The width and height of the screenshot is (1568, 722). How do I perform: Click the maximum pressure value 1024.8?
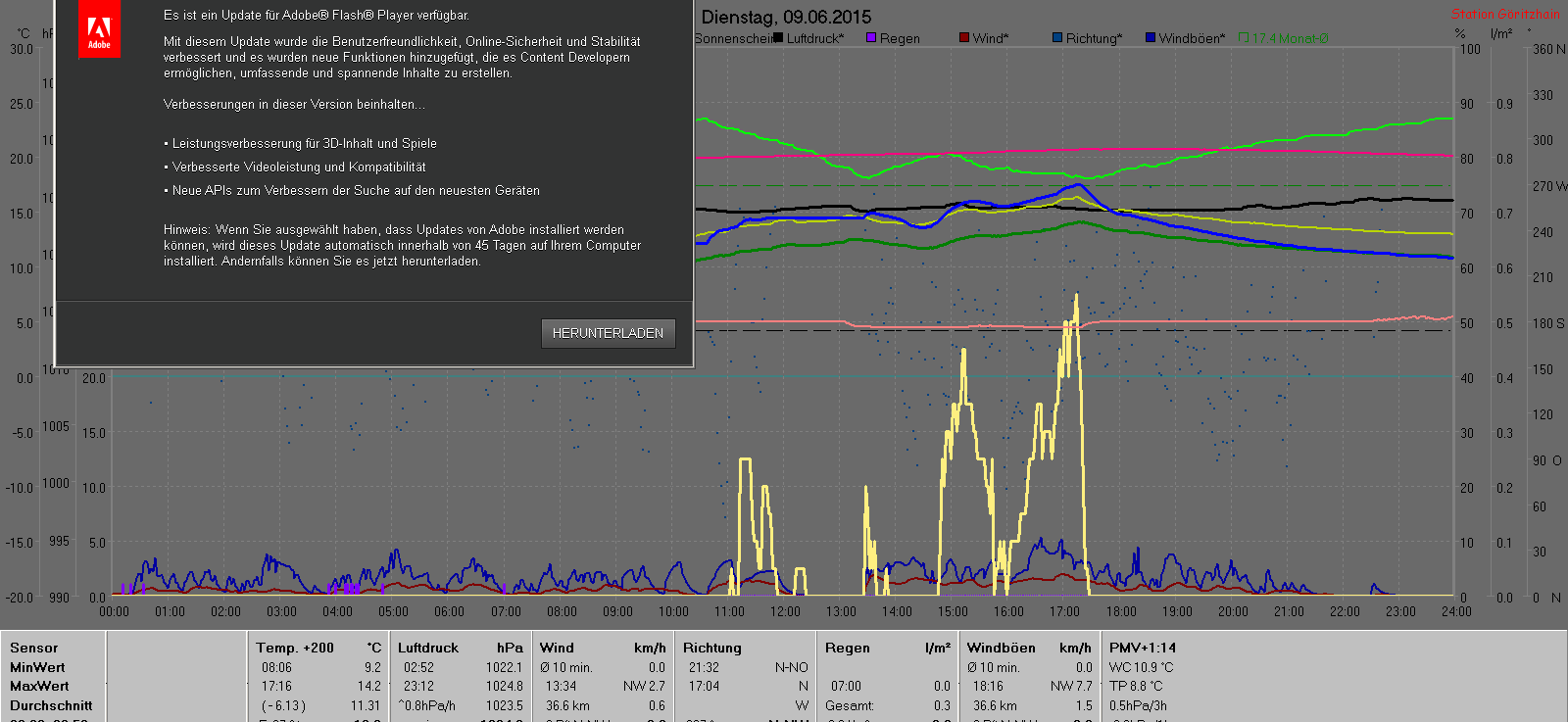coord(505,686)
